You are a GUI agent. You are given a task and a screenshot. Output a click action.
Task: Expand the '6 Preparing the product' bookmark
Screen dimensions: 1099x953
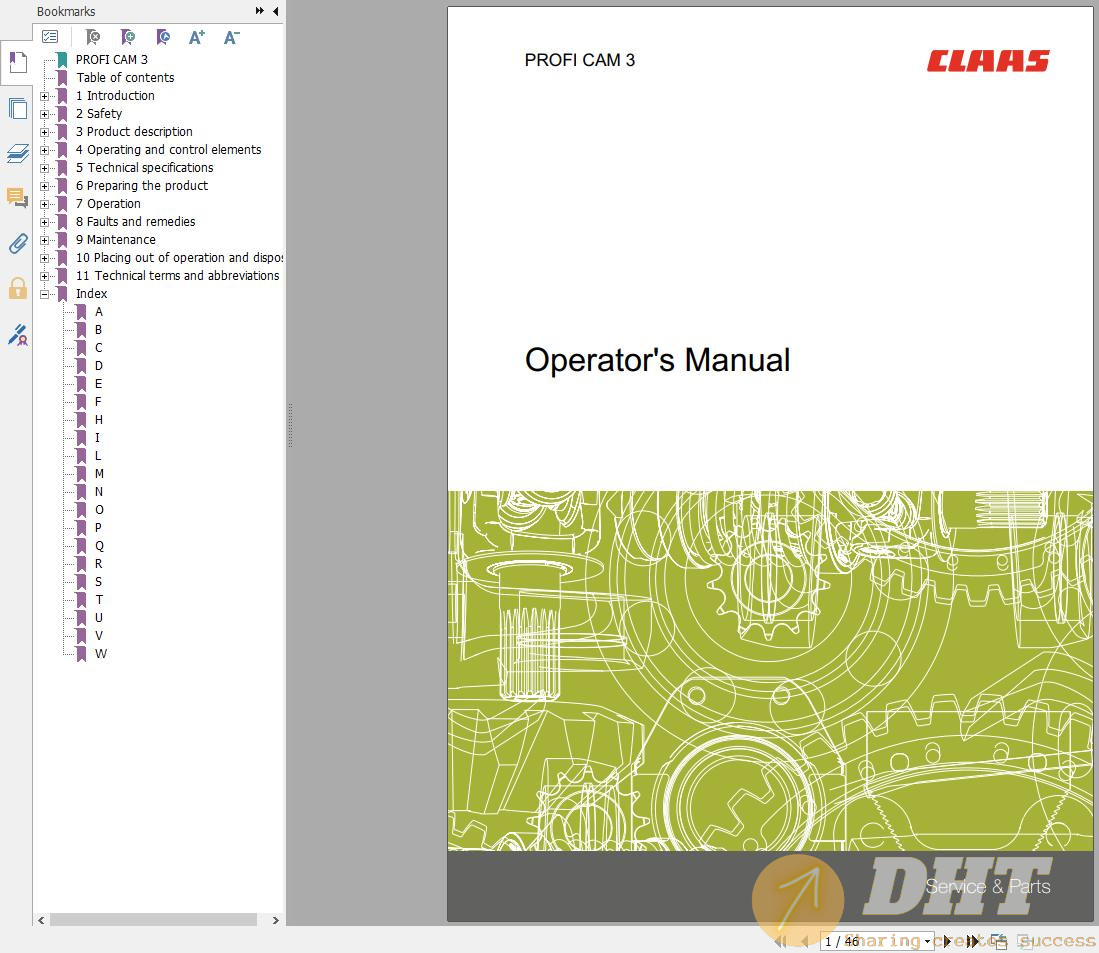pos(44,186)
